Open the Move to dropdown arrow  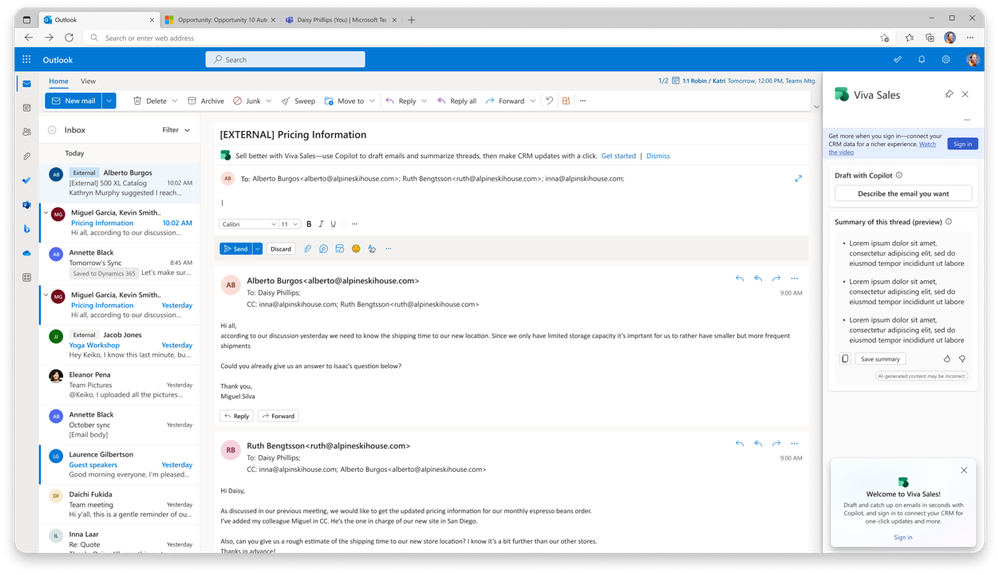[x=371, y=101]
